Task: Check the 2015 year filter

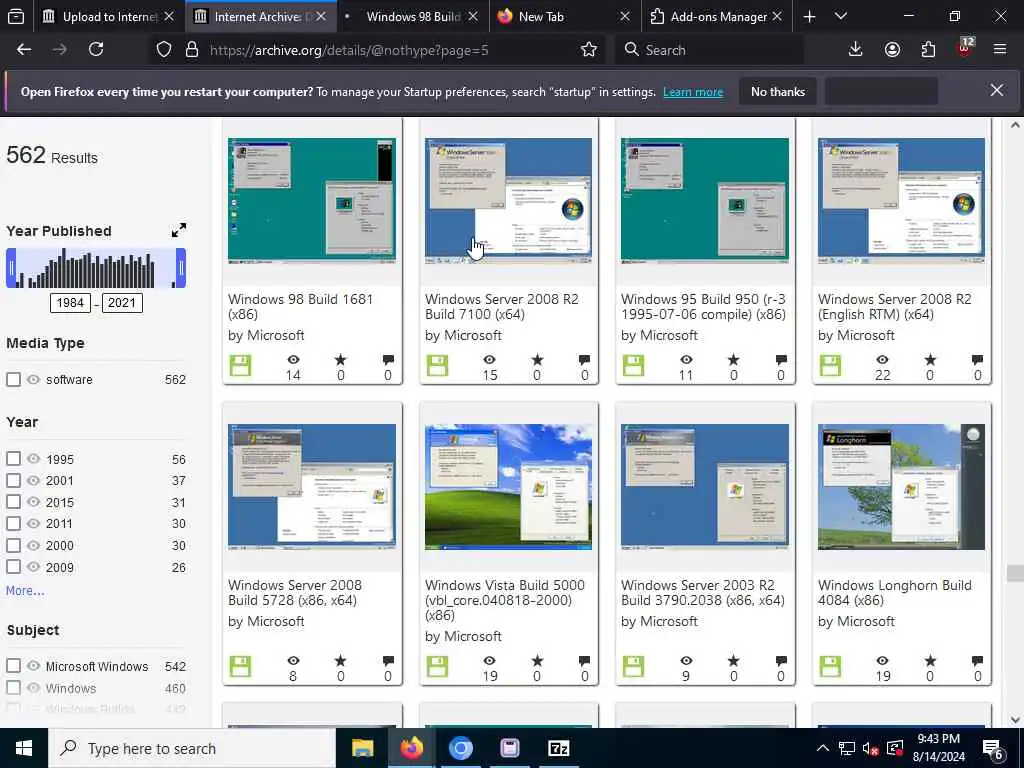Action: (x=13, y=502)
